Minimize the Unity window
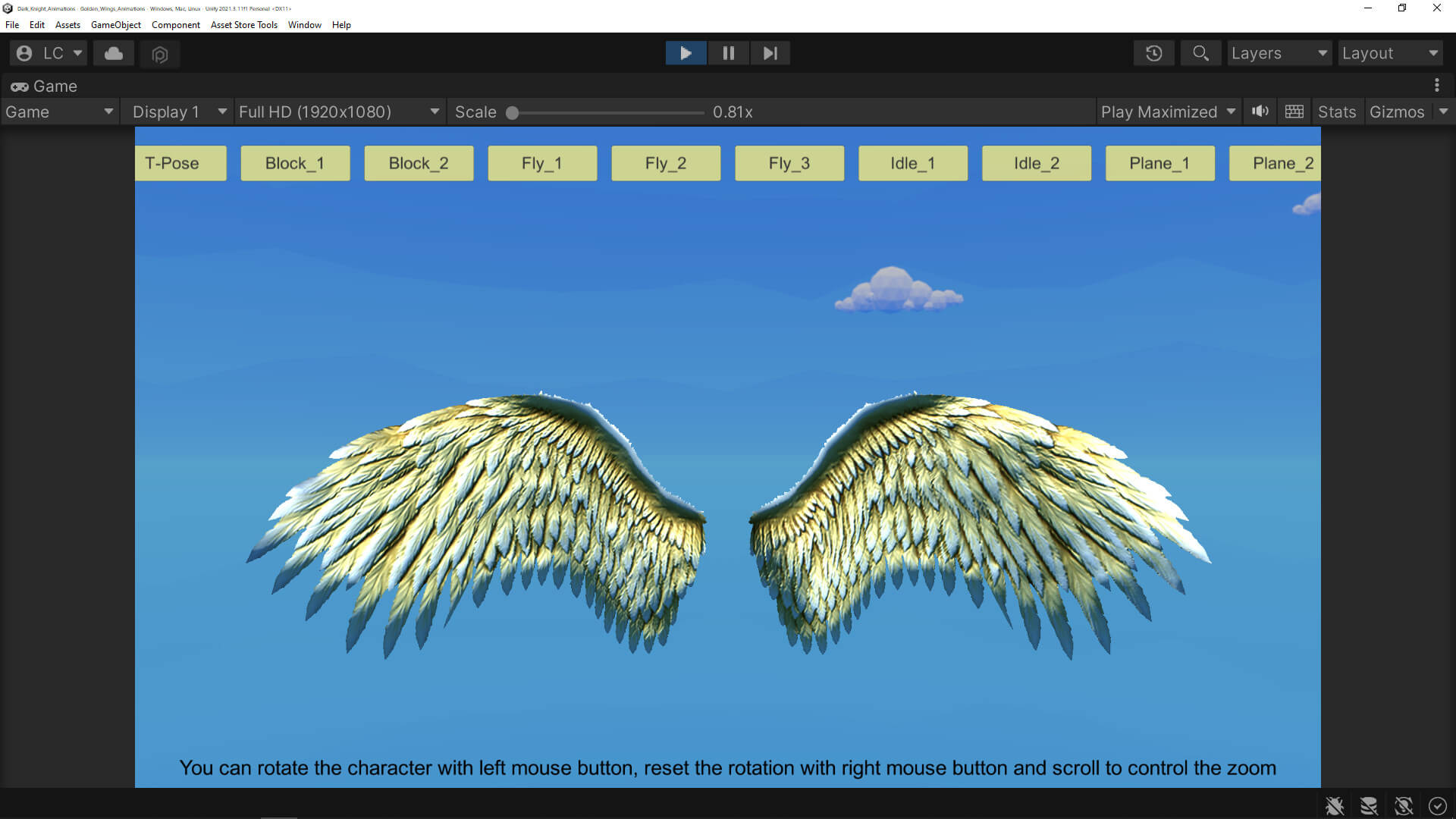Screen dimensions: 1456x819 click(x=1368, y=8)
